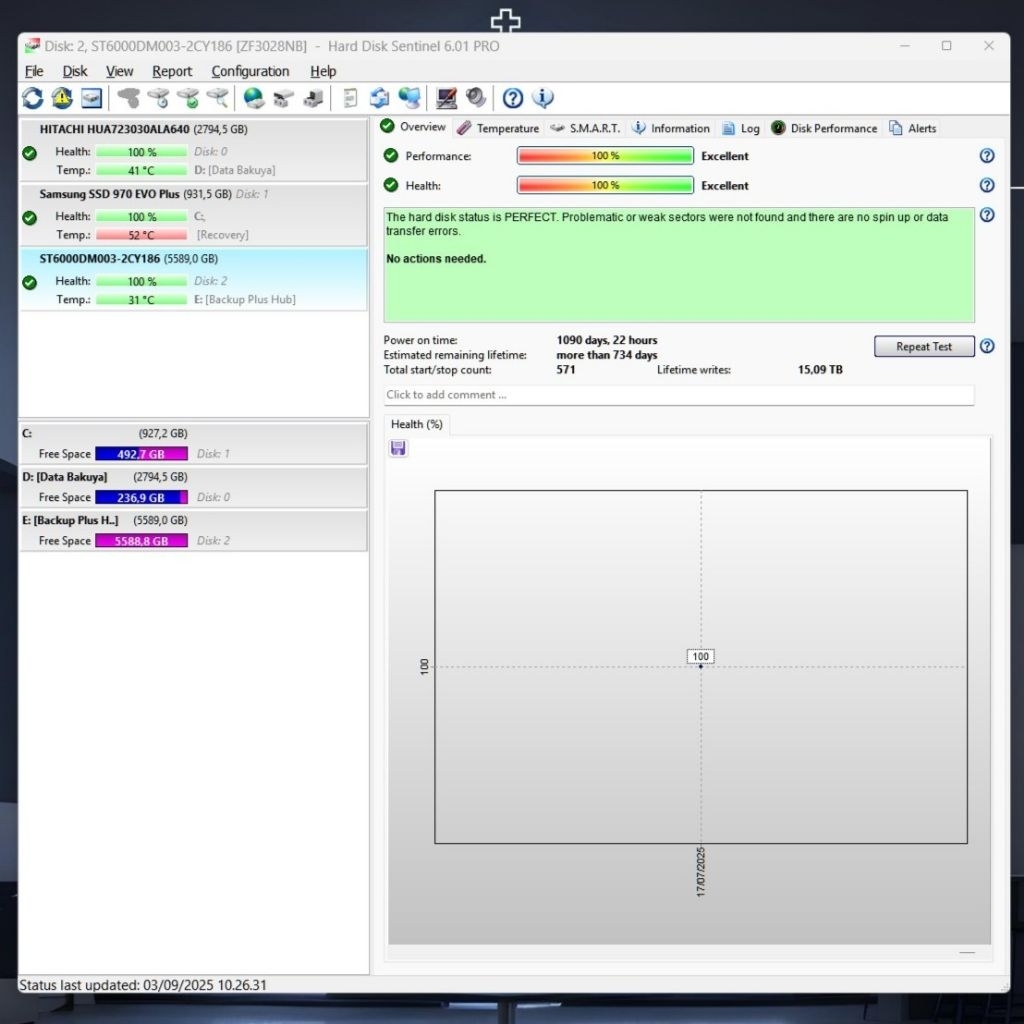The height and width of the screenshot is (1024, 1024).
Task: Select the HITACHI HUA723030ALA640 disk entry
Action: [194, 150]
